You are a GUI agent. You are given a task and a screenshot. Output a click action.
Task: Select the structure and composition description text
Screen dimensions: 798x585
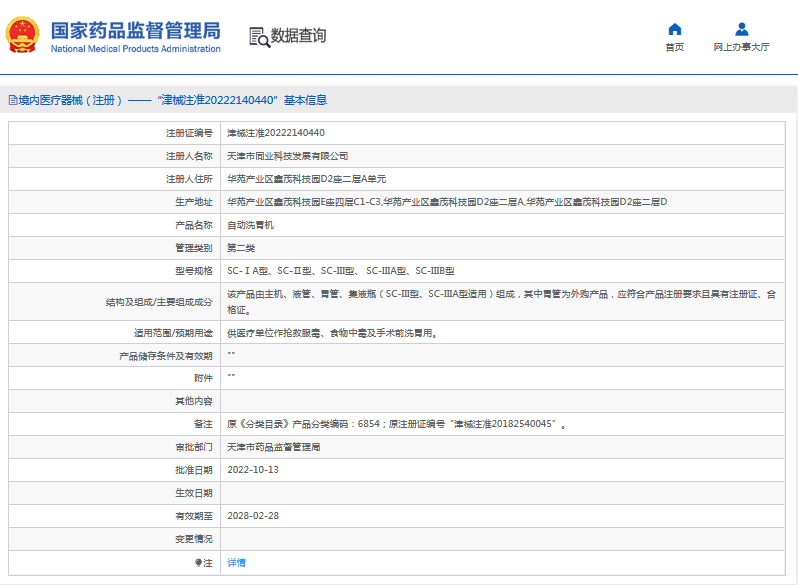coord(501,302)
